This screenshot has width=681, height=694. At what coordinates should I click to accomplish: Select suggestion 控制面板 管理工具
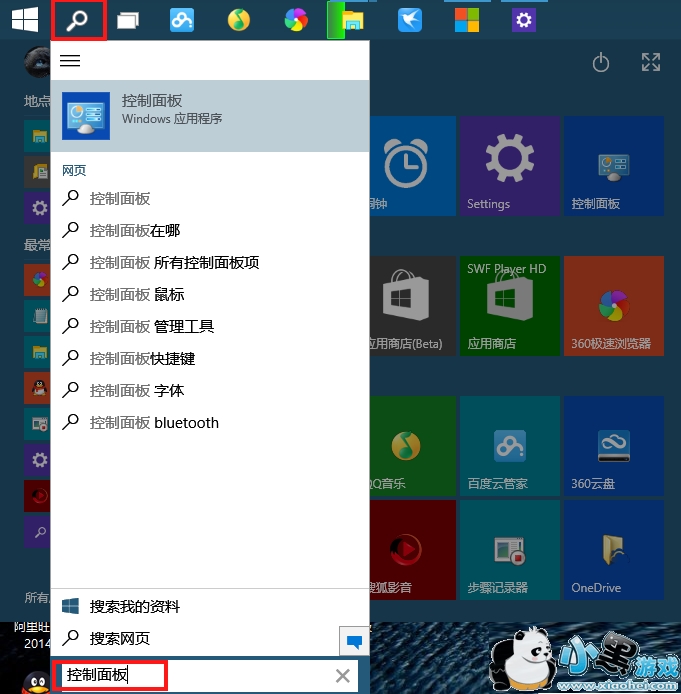point(210,327)
